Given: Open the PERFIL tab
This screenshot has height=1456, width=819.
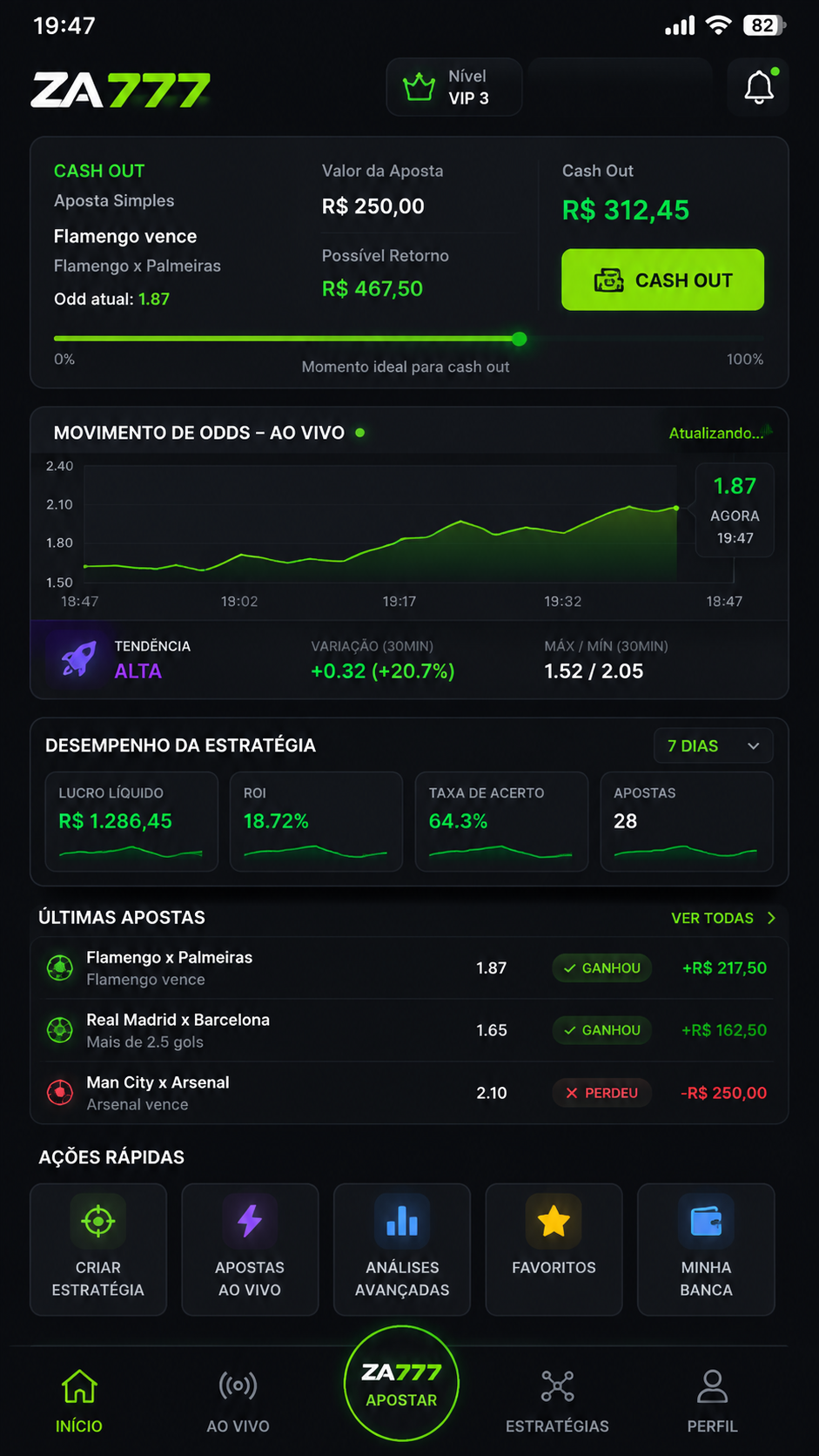Looking at the screenshot, I should click(x=712, y=1400).
